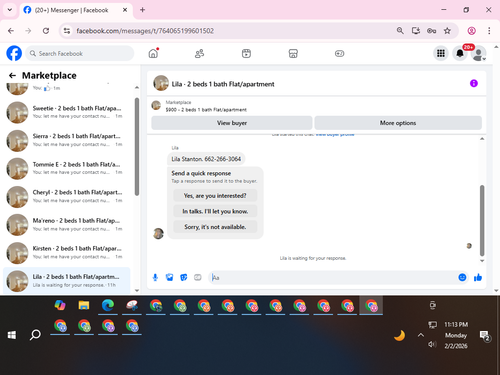Click the Search Facebook field
Image resolution: width=500 pixels, height=375 pixels.
click(x=80, y=53)
